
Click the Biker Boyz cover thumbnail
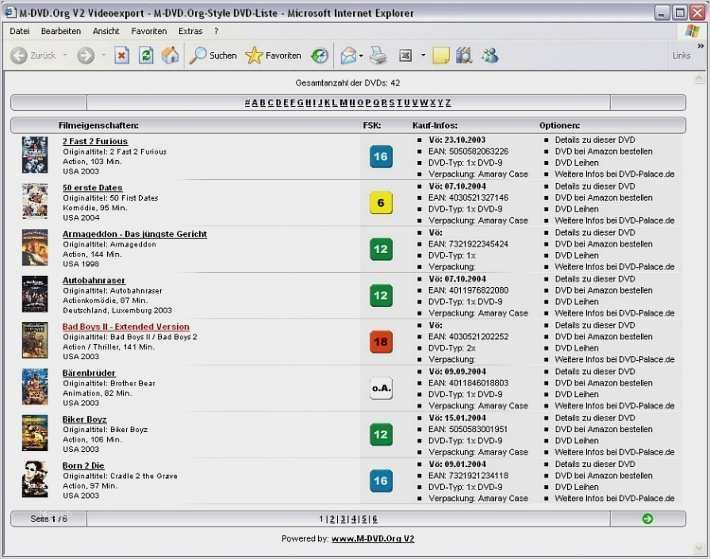pos(35,433)
